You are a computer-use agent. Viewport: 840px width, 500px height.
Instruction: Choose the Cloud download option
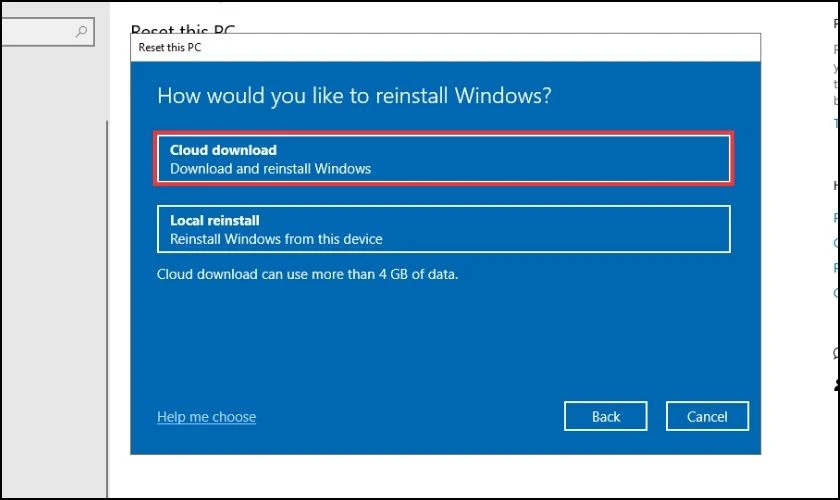pyautogui.click(x=444, y=159)
